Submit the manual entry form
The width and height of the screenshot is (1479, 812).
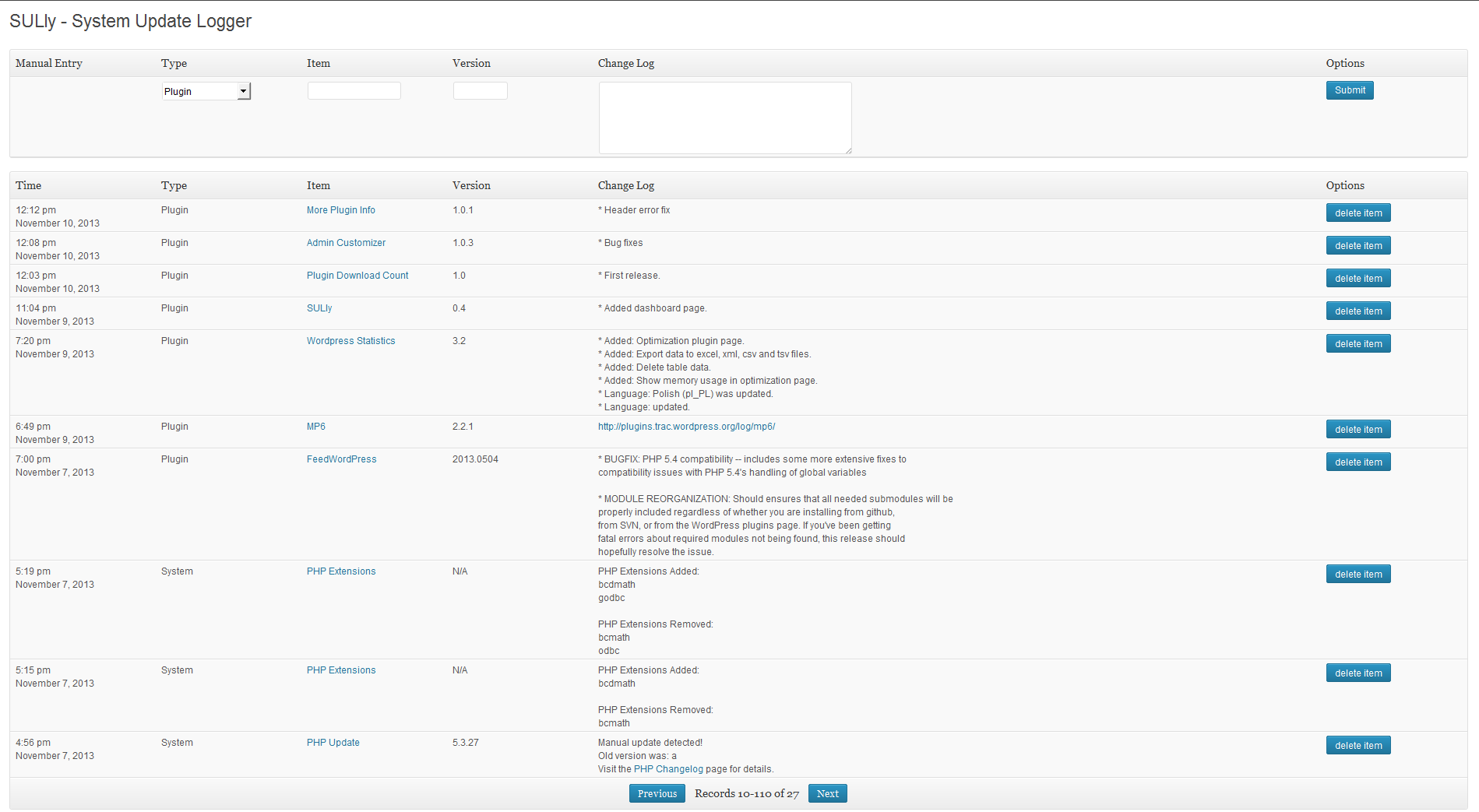coord(1350,90)
